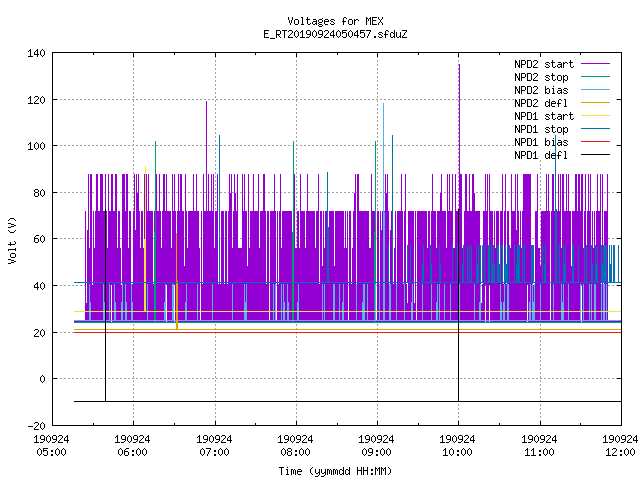This screenshot has width=640, height=480.
Task: Click the chart title Voltages for MEX
Action: [x=335, y=21]
